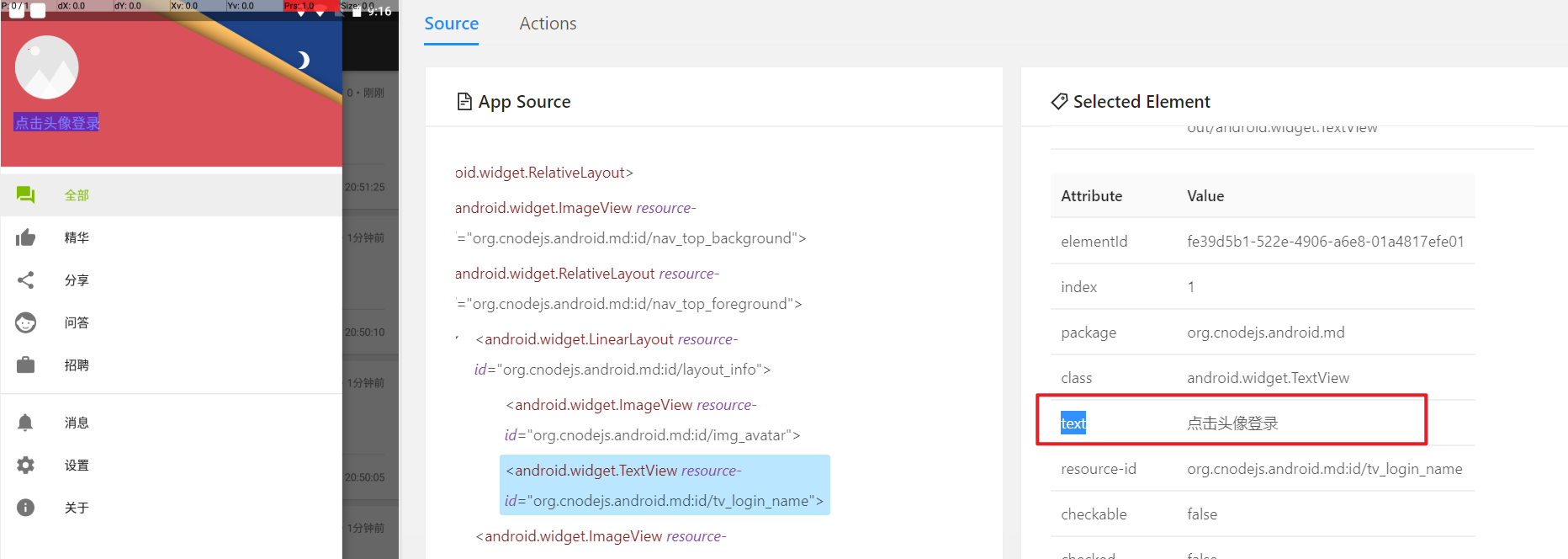The height and width of the screenshot is (559, 1568).
Task: Click the avatar placeholder image
Action: pyautogui.click(x=47, y=67)
